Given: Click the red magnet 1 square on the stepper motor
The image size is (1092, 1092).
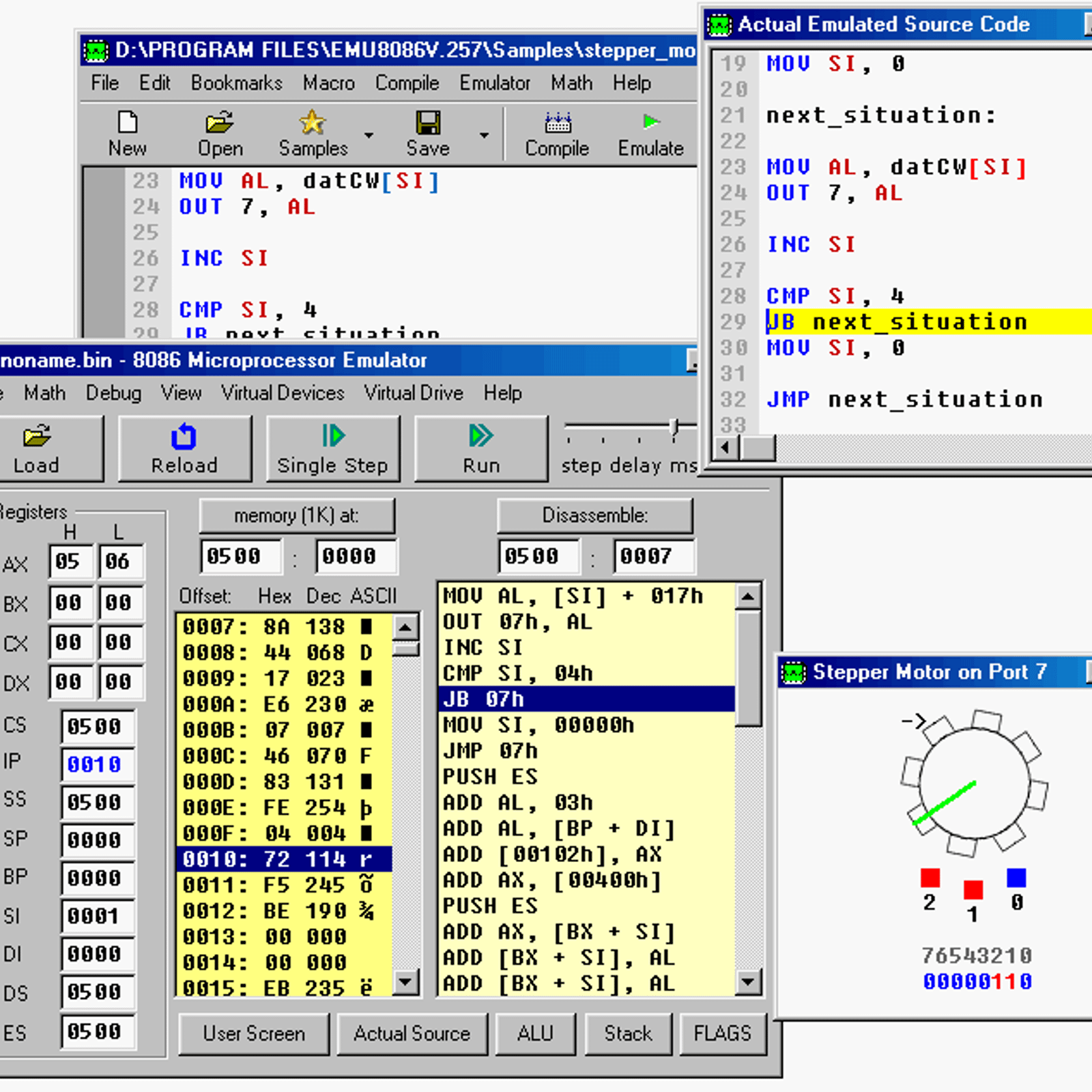Looking at the screenshot, I should (x=973, y=890).
